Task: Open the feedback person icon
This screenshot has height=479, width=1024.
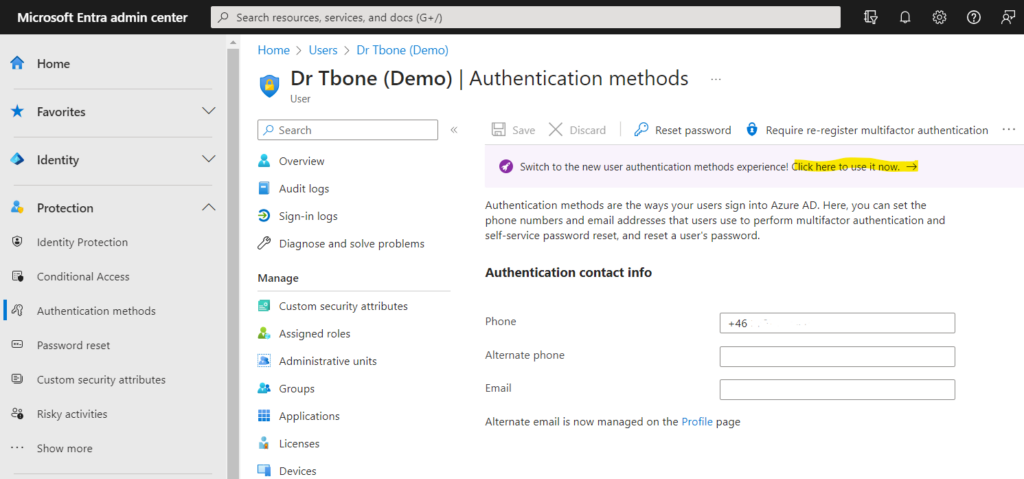Action: click(x=1008, y=18)
